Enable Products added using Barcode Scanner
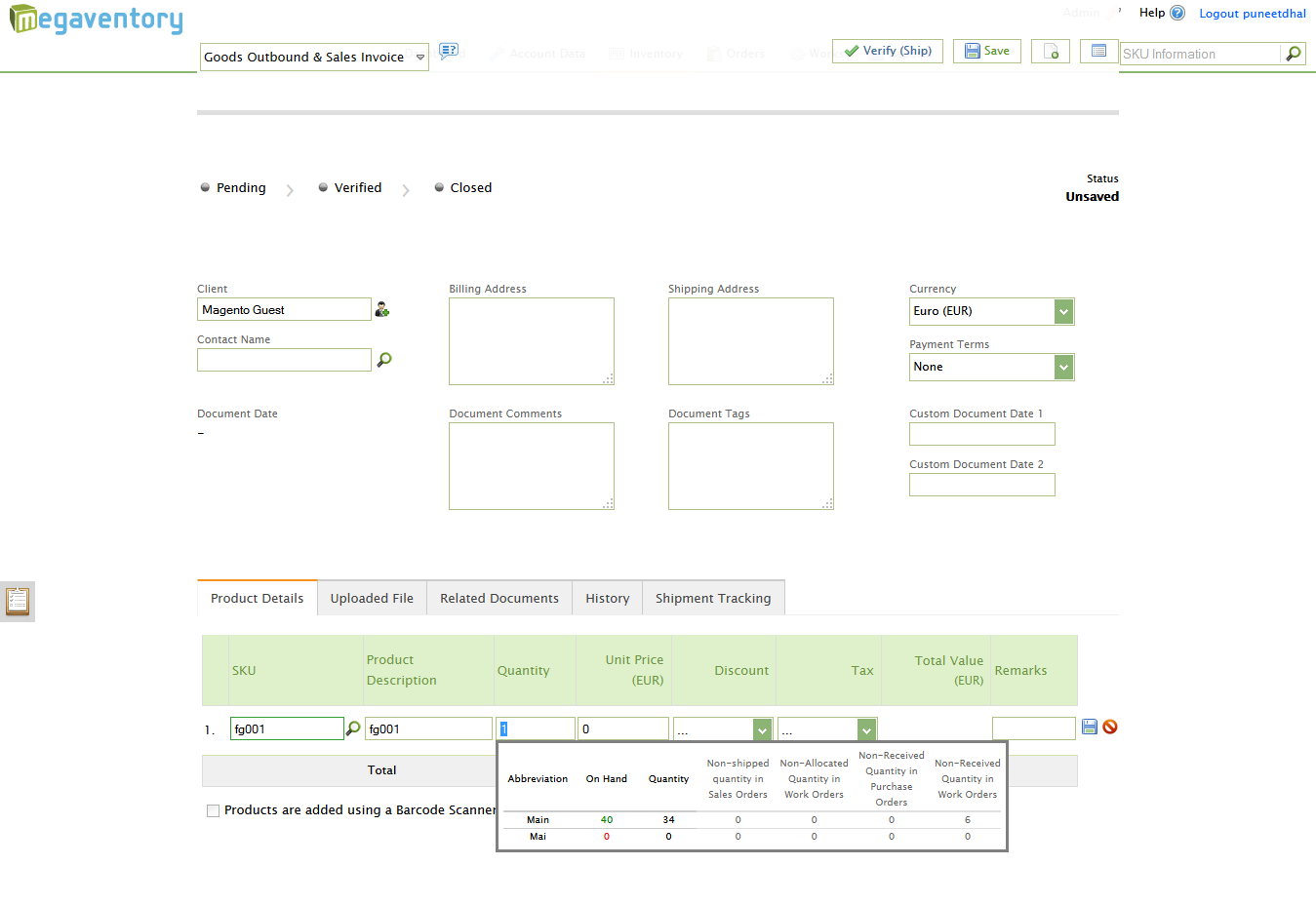 (213, 810)
